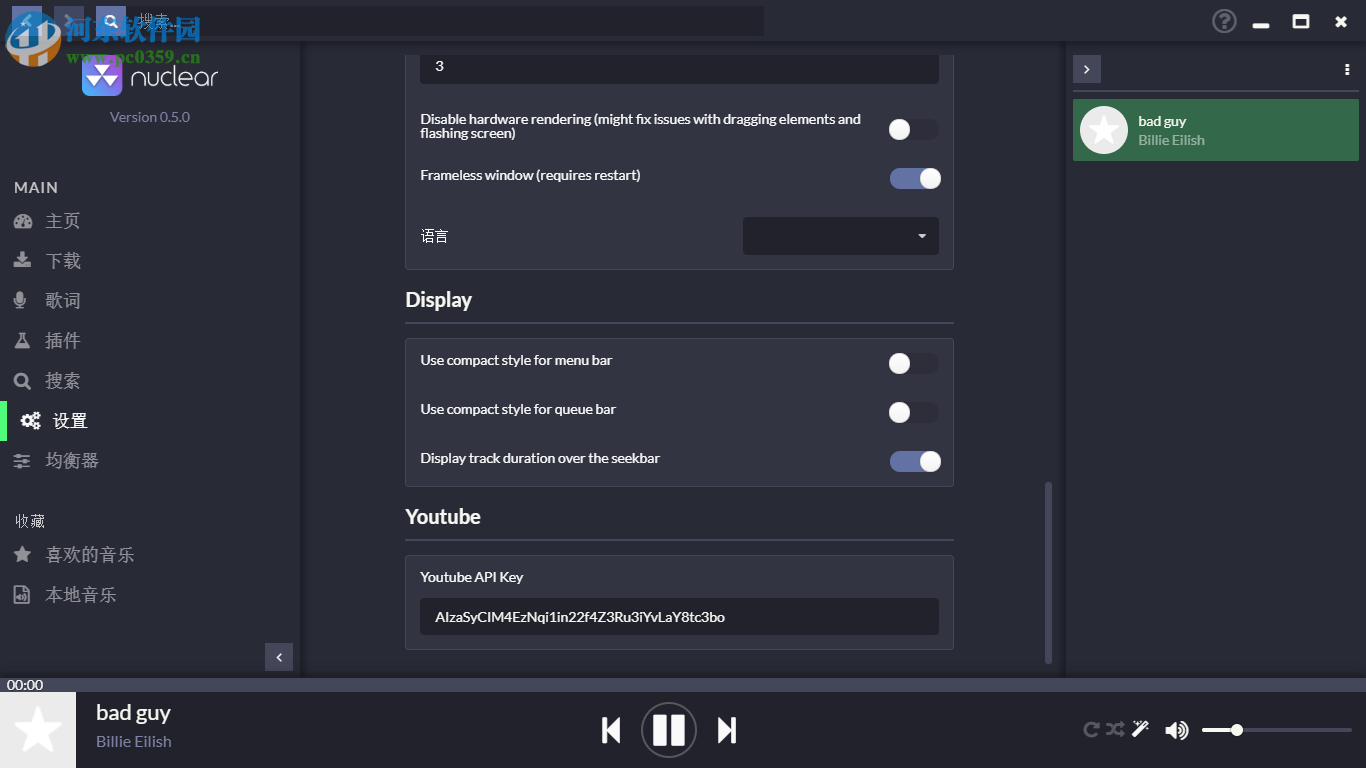Click the 收藏 sidebar heading
Image resolution: width=1366 pixels, height=768 pixels.
point(30,521)
